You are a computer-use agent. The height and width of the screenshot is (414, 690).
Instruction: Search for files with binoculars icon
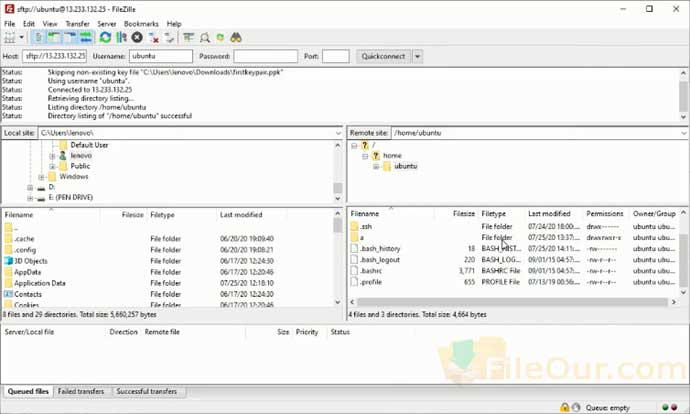tap(236, 38)
